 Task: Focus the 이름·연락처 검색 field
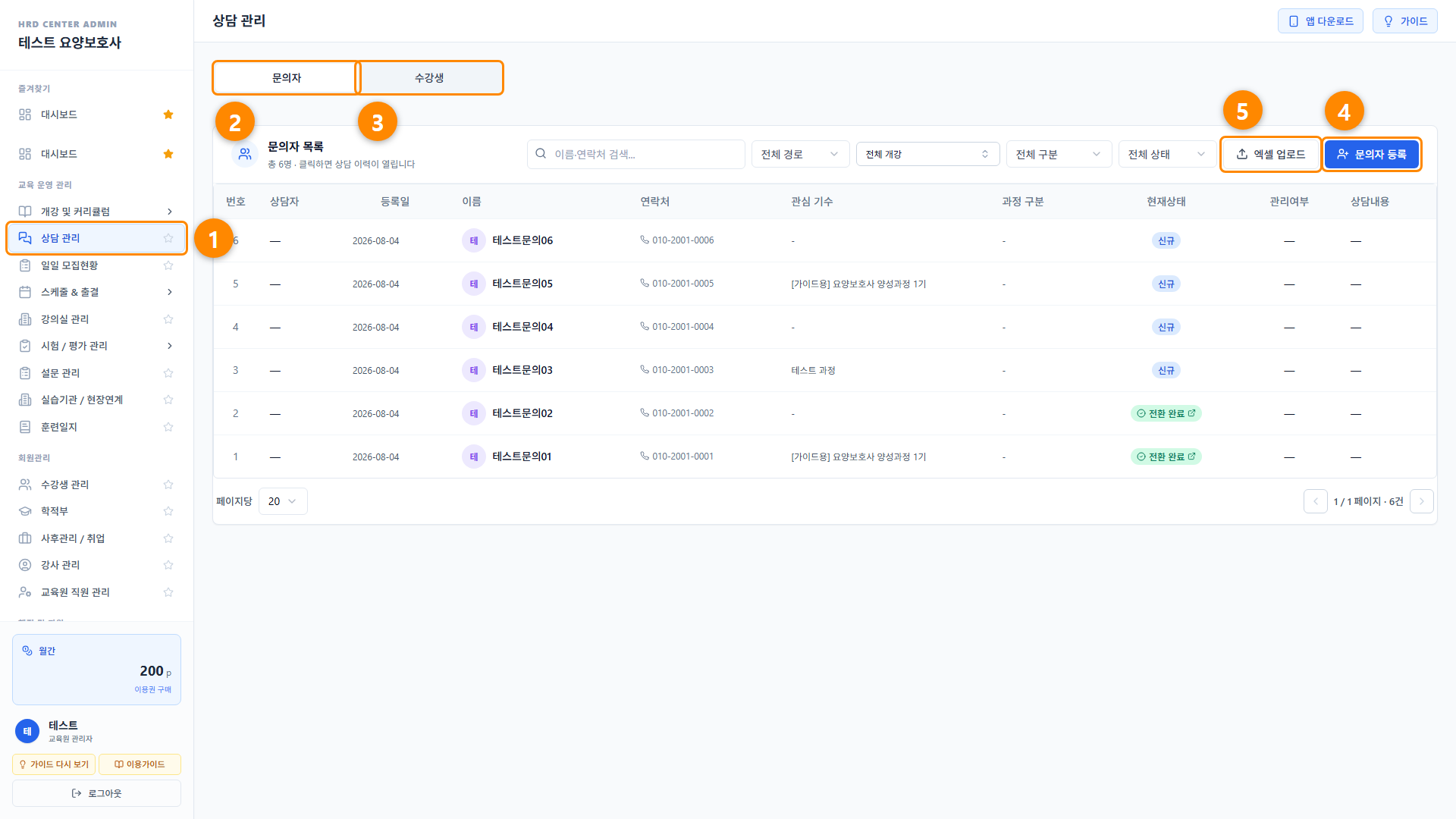(x=636, y=154)
